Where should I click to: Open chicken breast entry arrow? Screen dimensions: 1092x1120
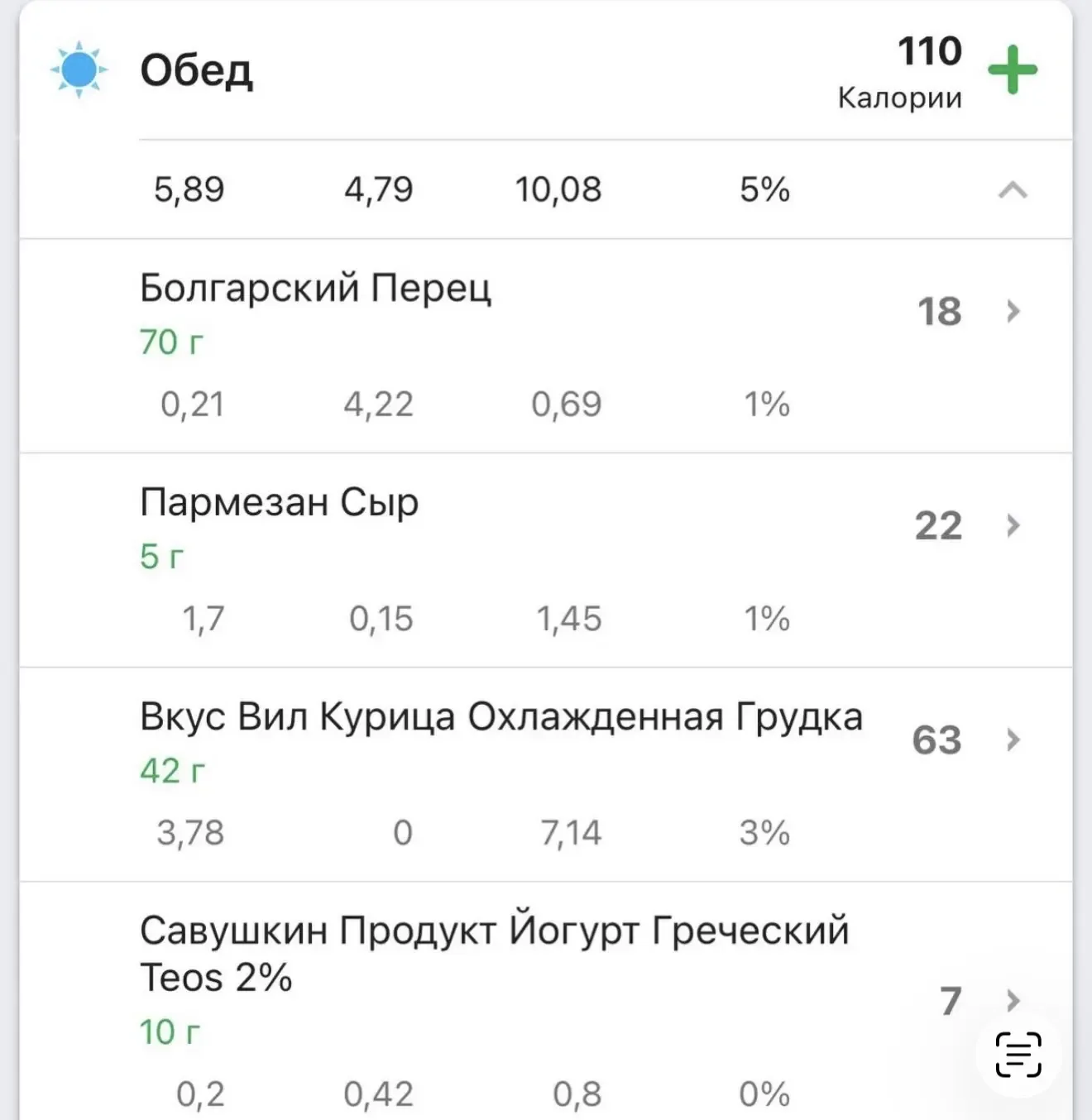point(1013,739)
